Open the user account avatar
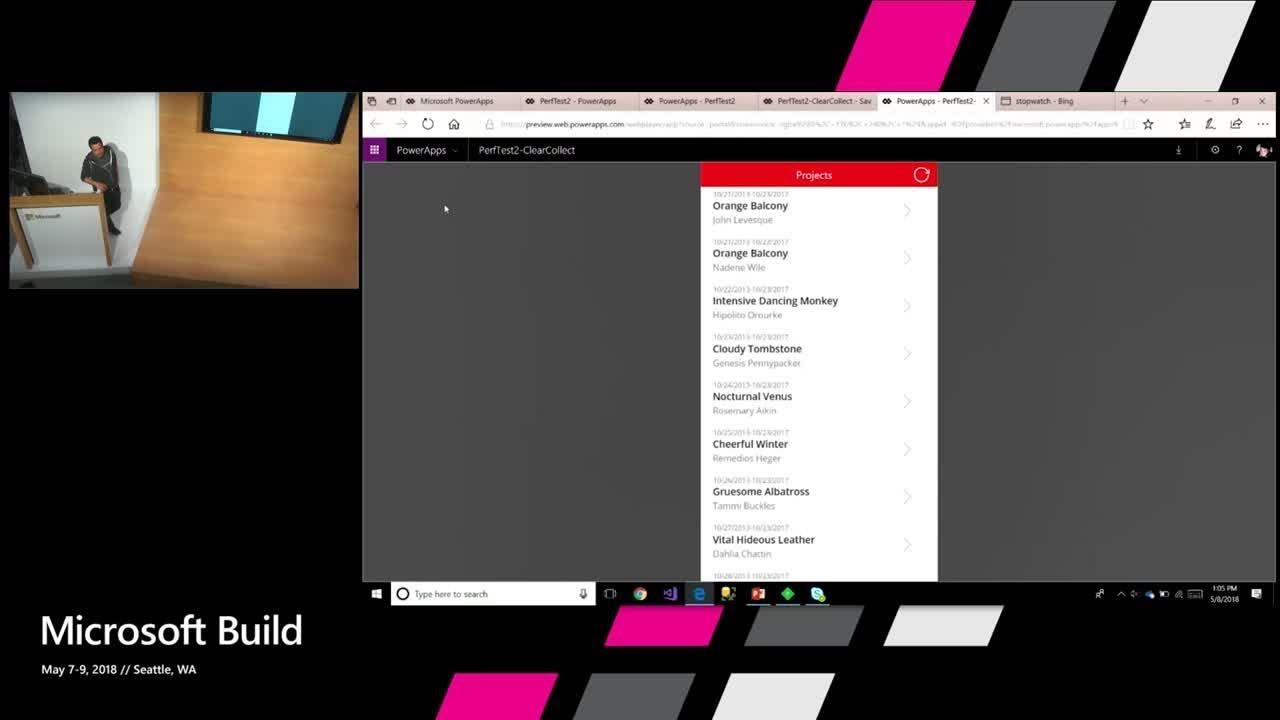Viewport: 1280px width, 720px height. click(1264, 150)
